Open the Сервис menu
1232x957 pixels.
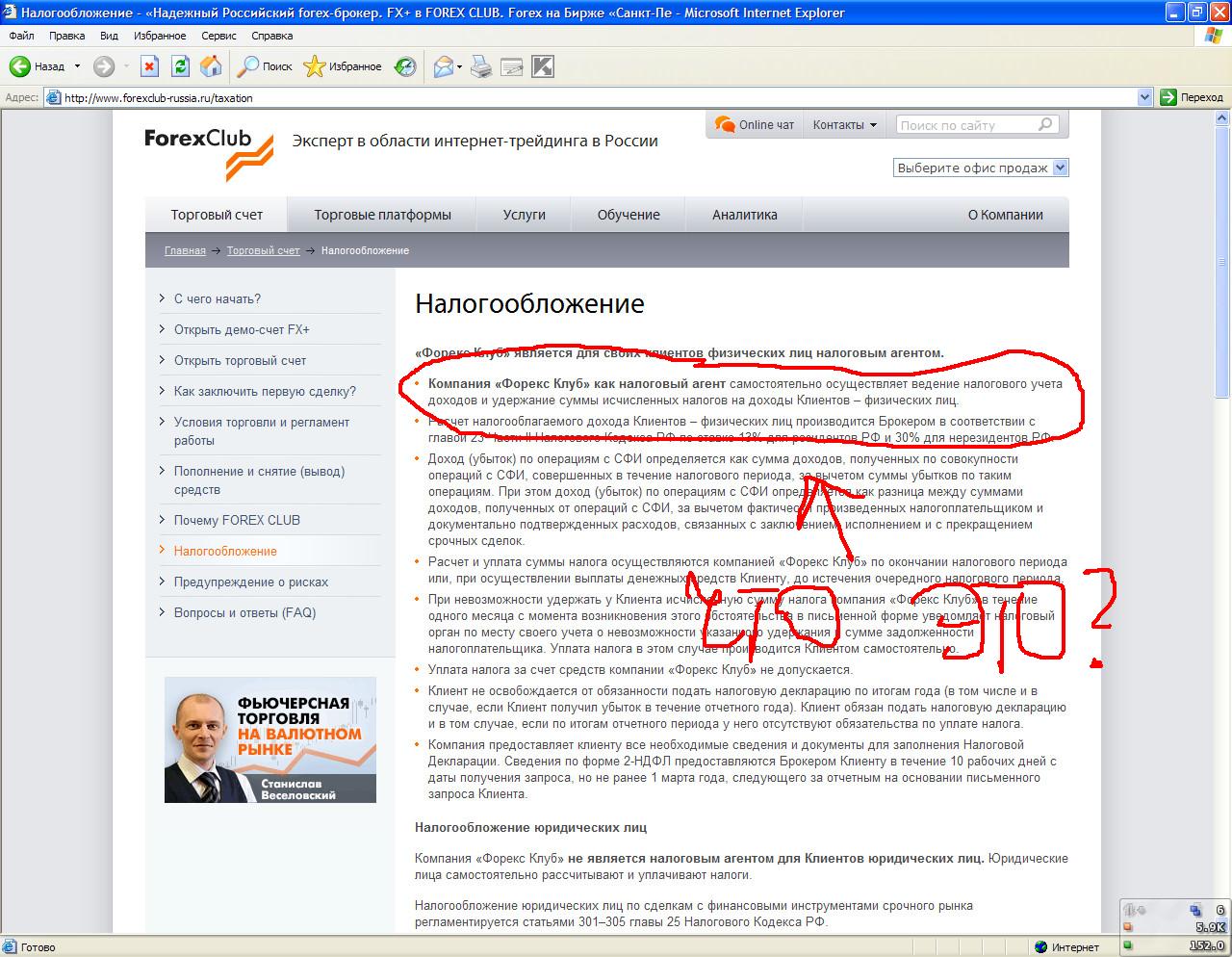click(219, 36)
